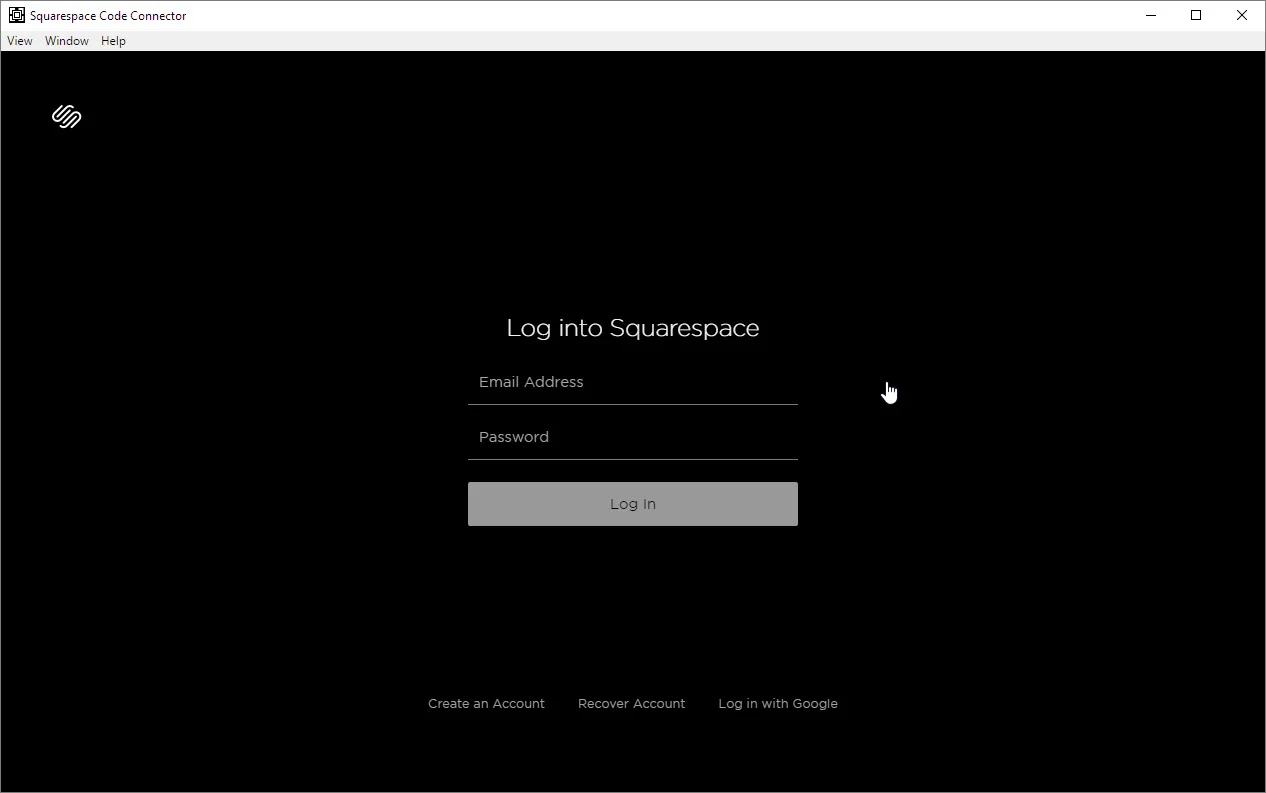Focus the Password field
The width and height of the screenshot is (1266, 793).
633,437
